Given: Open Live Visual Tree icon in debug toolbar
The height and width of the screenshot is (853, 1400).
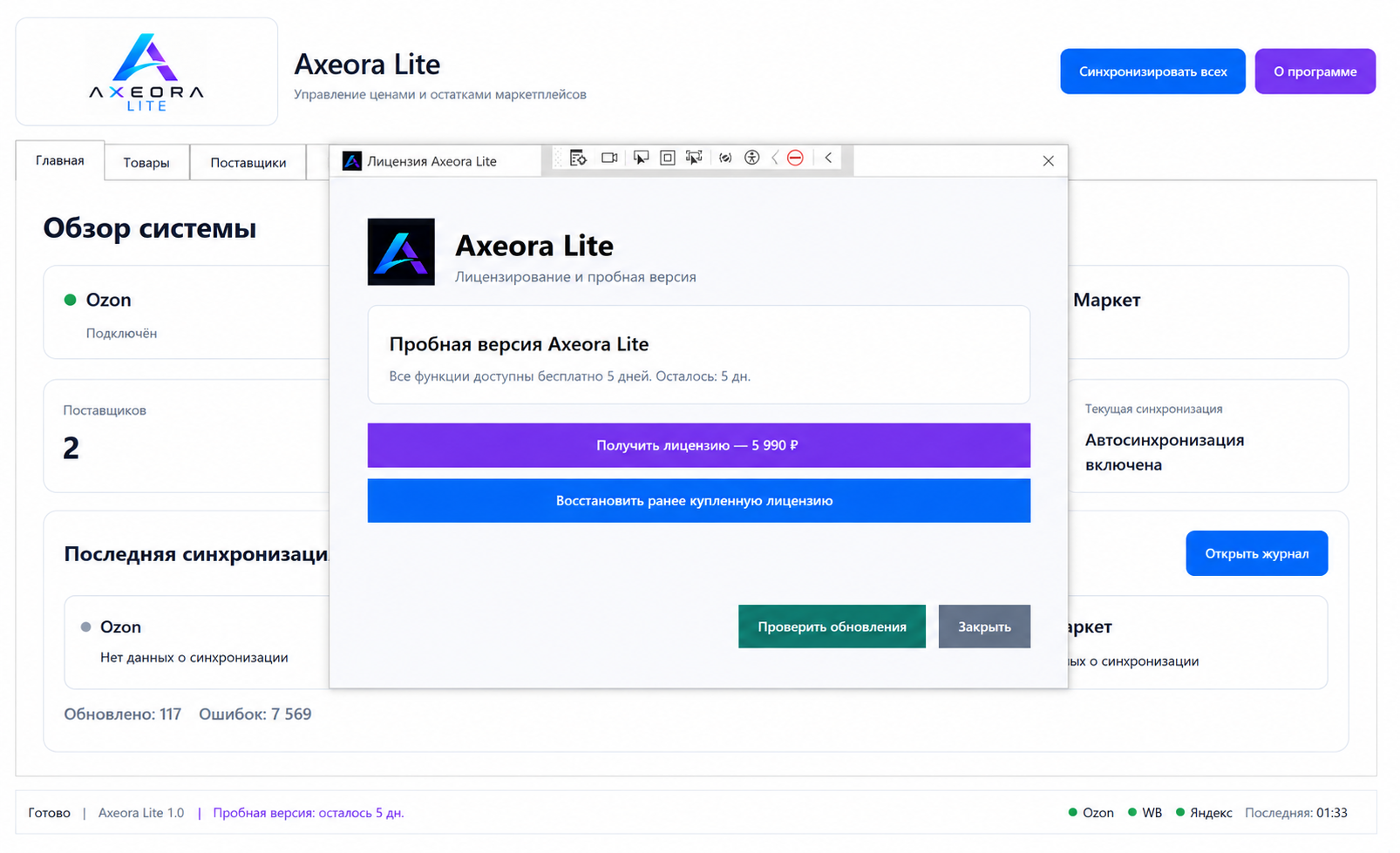Looking at the screenshot, I should pyautogui.click(x=578, y=158).
